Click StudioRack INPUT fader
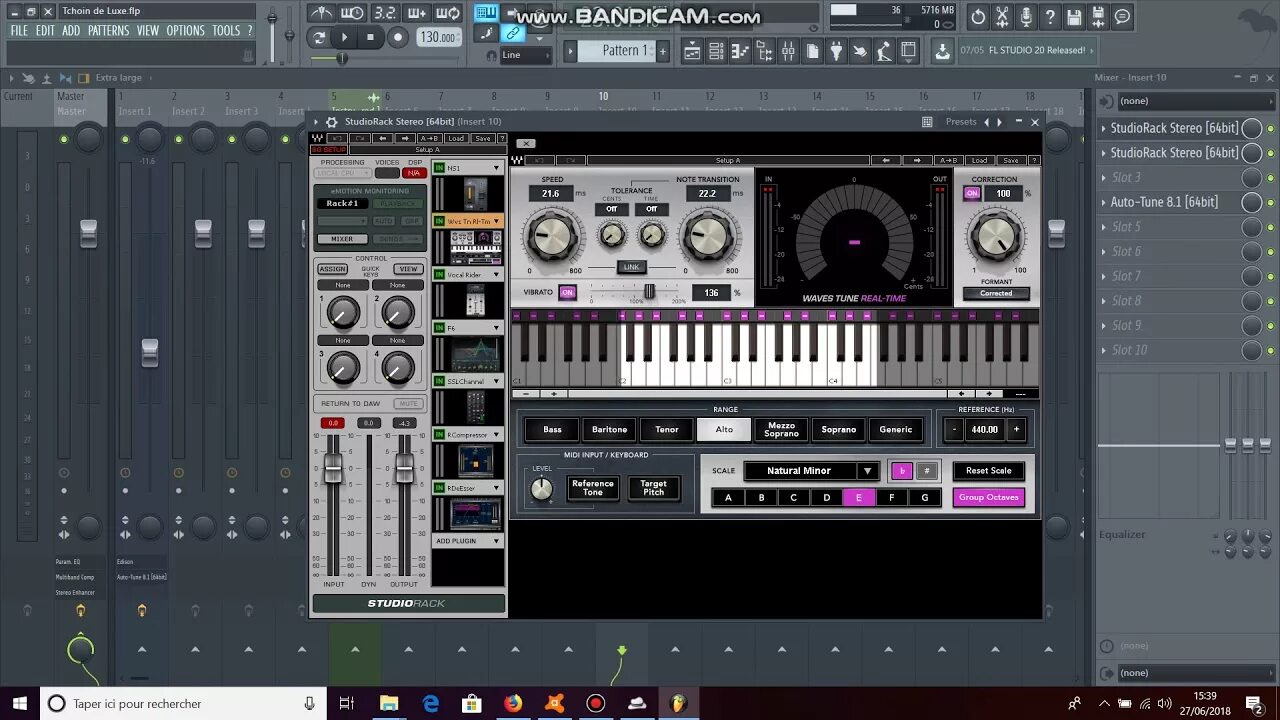Viewport: 1280px width, 720px height. click(x=333, y=467)
